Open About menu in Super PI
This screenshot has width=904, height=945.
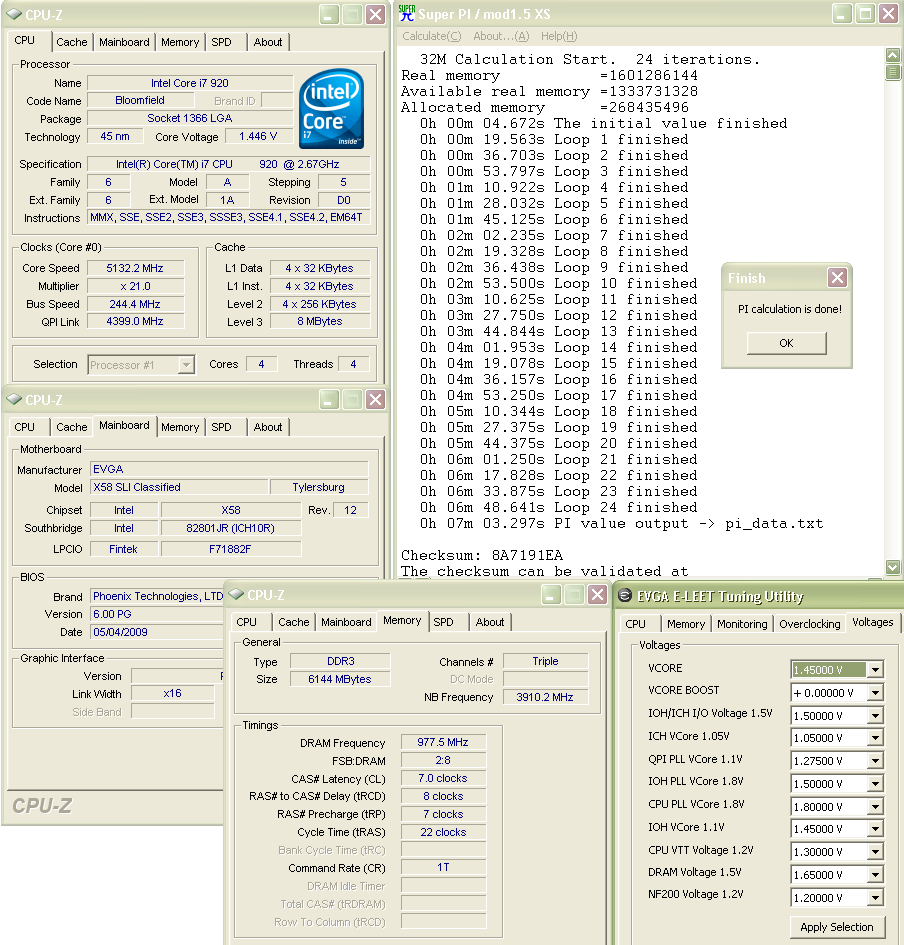pos(501,36)
